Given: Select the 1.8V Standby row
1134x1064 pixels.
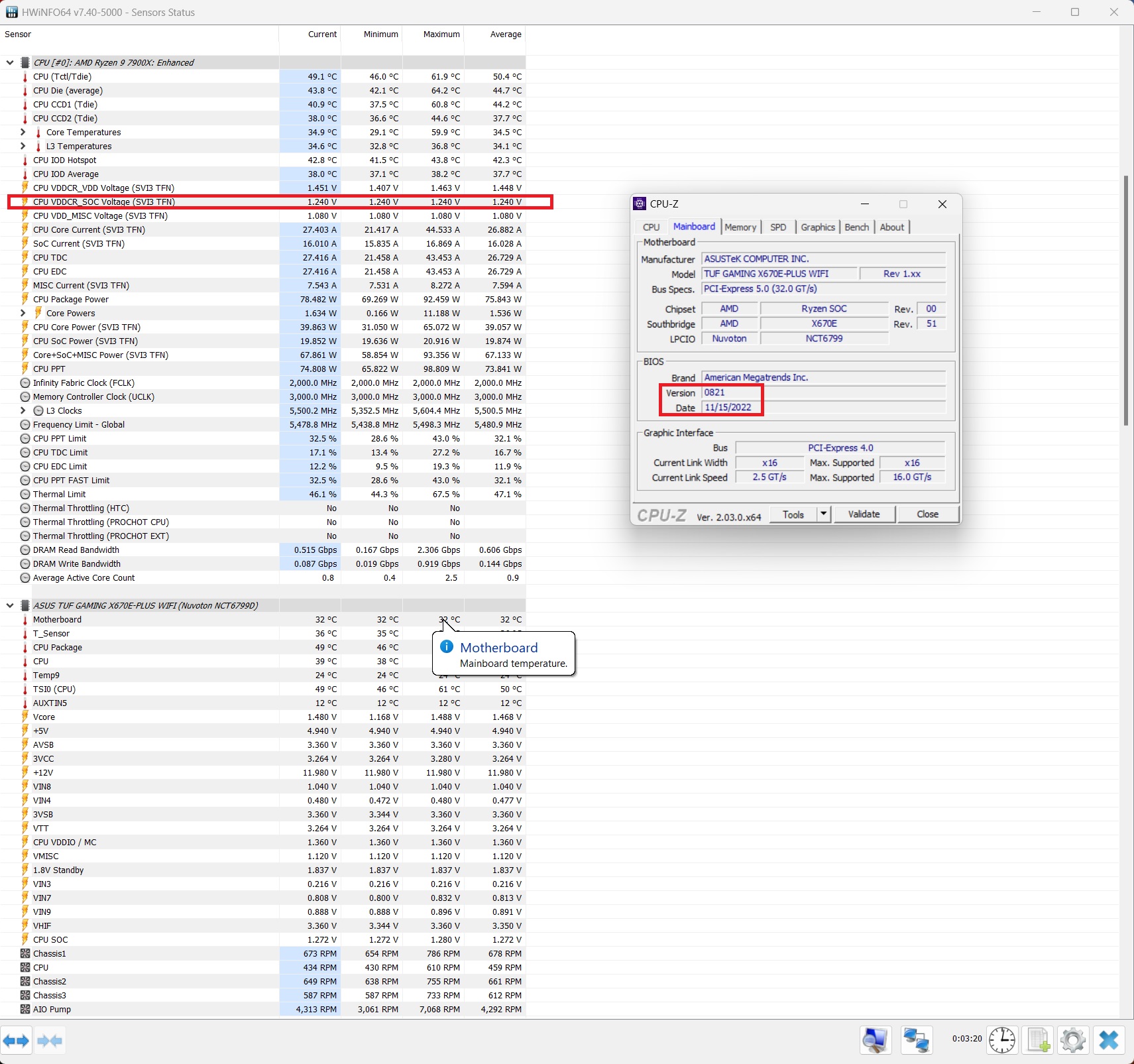Looking at the screenshot, I should coord(263,870).
